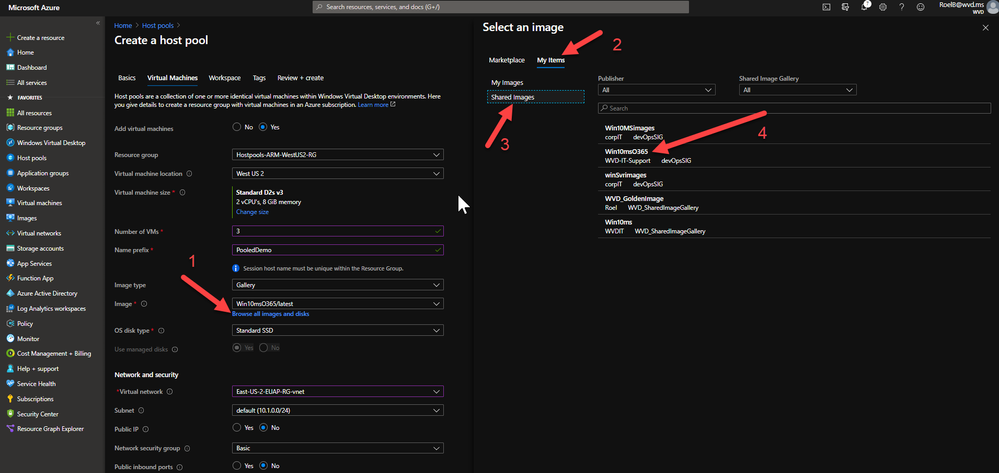Open Function App sidebar icon
This screenshot has width=999, height=473.
click(10, 279)
